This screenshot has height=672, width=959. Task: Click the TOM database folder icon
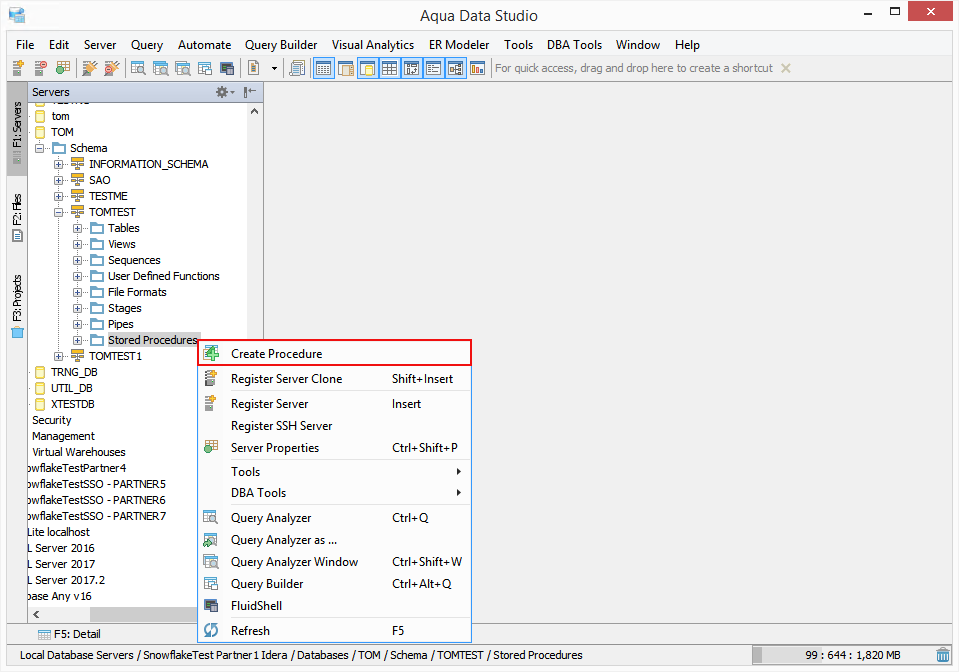tap(40, 132)
